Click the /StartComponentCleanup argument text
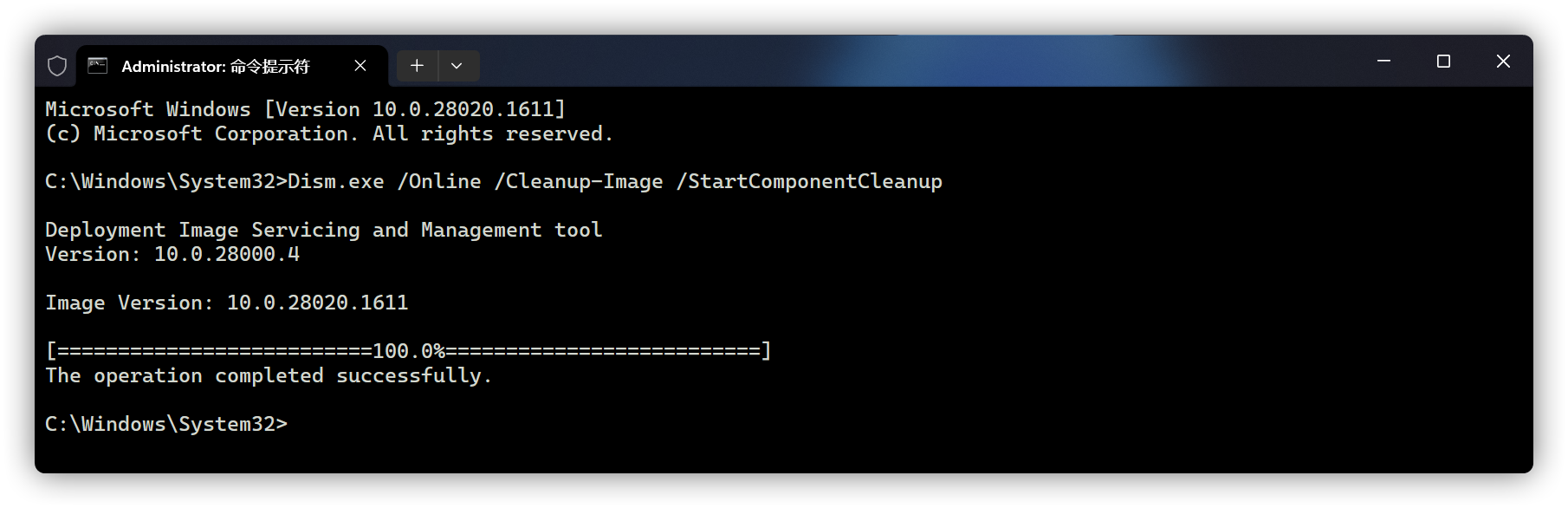The image size is (1568, 508). pyautogui.click(x=809, y=181)
